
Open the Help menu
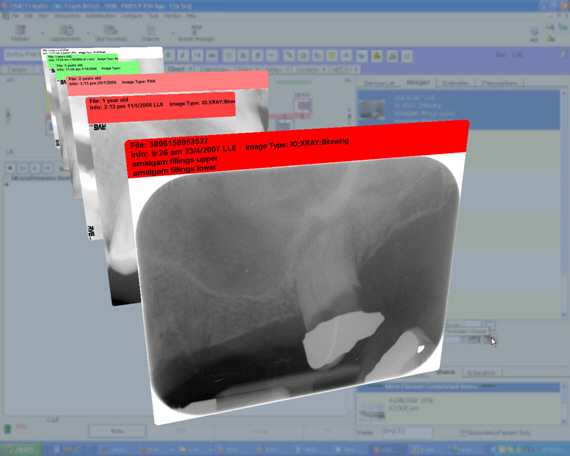point(190,16)
